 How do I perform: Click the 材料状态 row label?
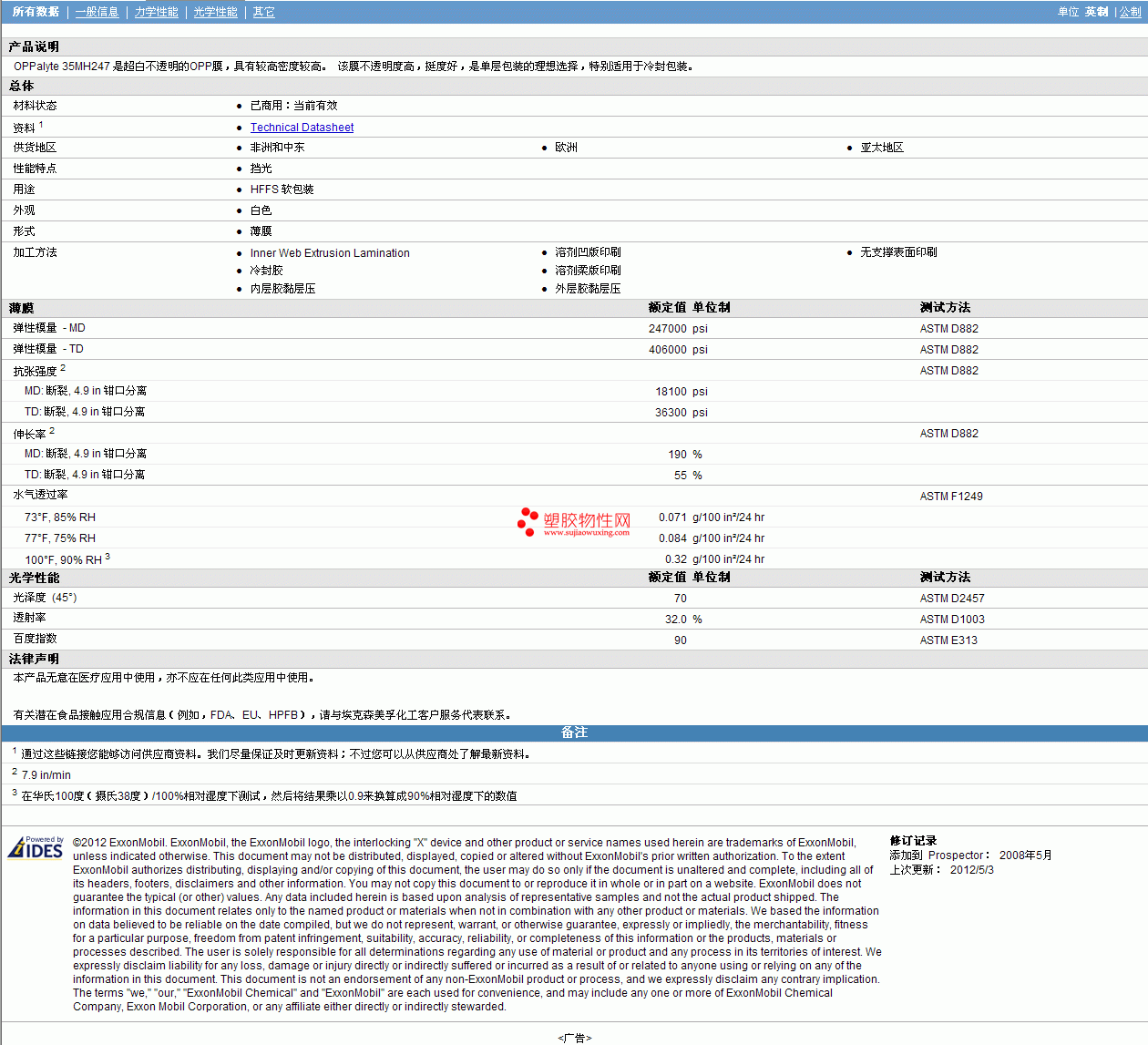(35, 106)
